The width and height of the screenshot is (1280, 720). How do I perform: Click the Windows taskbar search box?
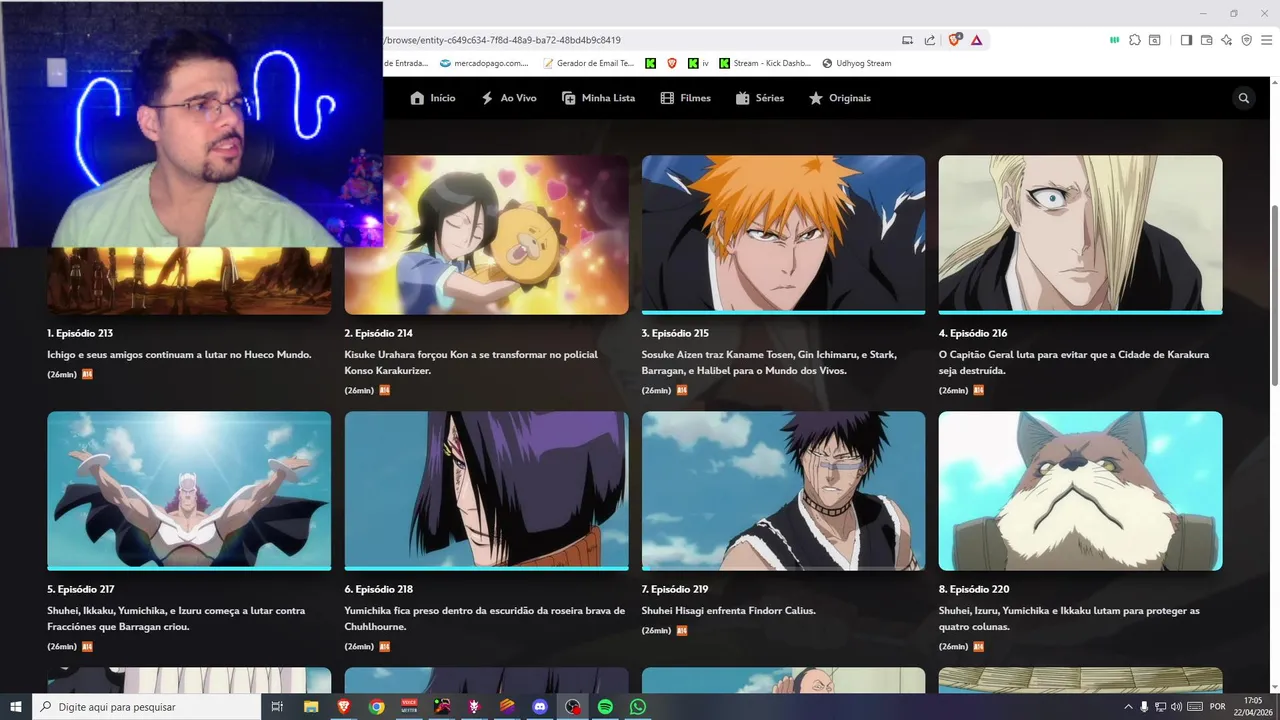[146, 707]
